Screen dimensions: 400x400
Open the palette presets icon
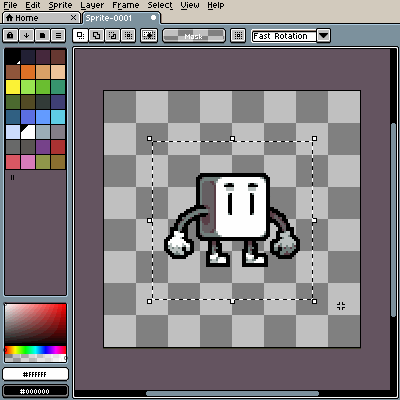[42, 35]
